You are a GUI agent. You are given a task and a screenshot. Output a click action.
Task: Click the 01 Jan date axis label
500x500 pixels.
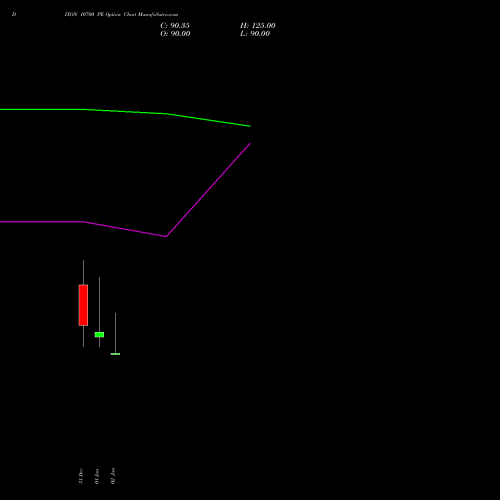pyautogui.click(x=97, y=476)
